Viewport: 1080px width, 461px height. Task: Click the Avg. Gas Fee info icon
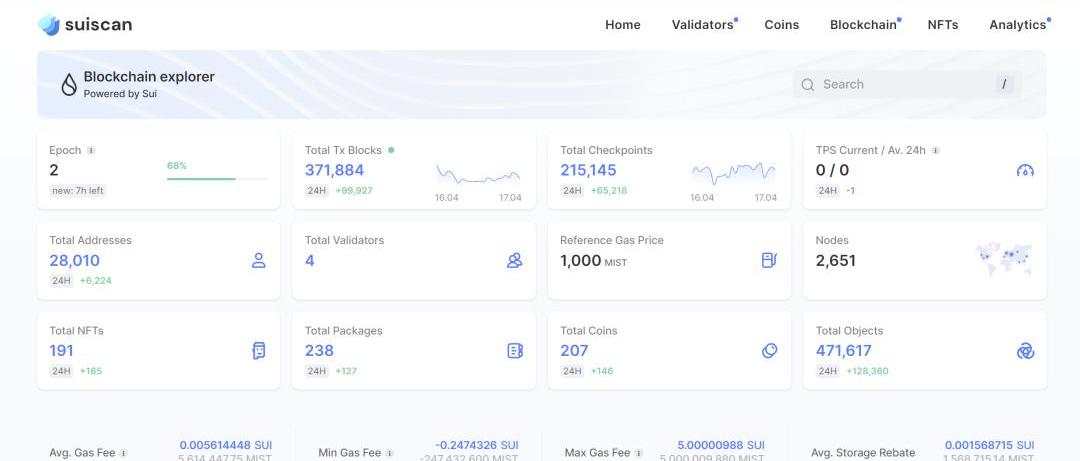coord(124,453)
